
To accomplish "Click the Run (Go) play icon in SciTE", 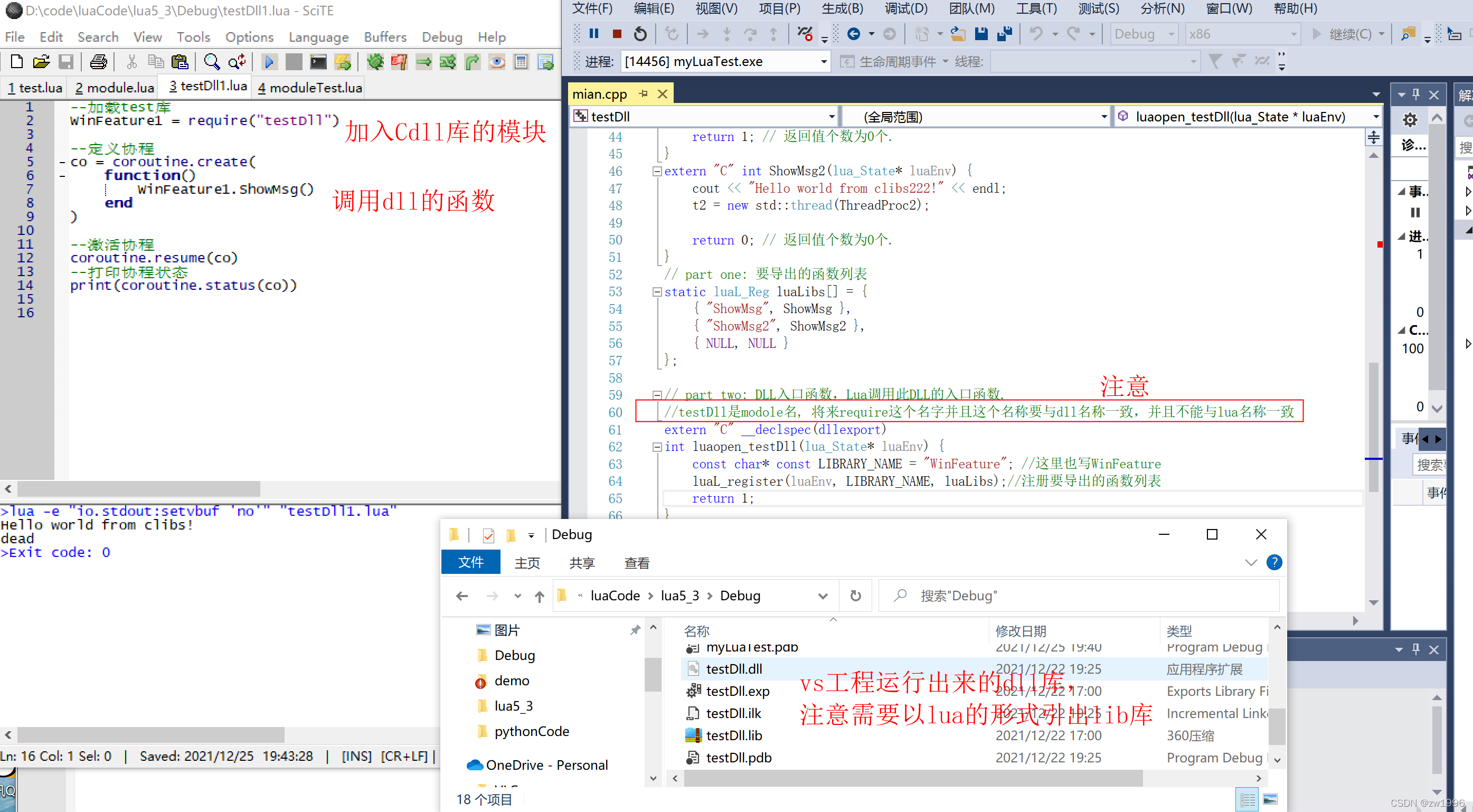I will point(269,61).
